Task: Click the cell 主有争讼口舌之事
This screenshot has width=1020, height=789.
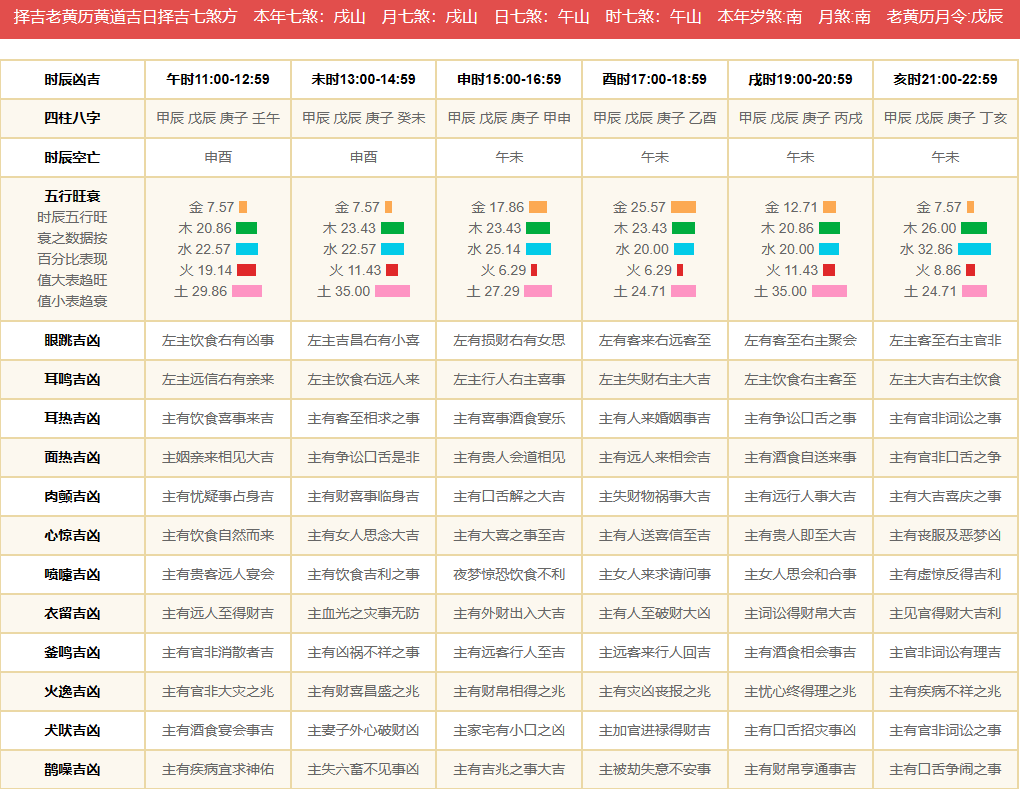Action: [x=800, y=418]
